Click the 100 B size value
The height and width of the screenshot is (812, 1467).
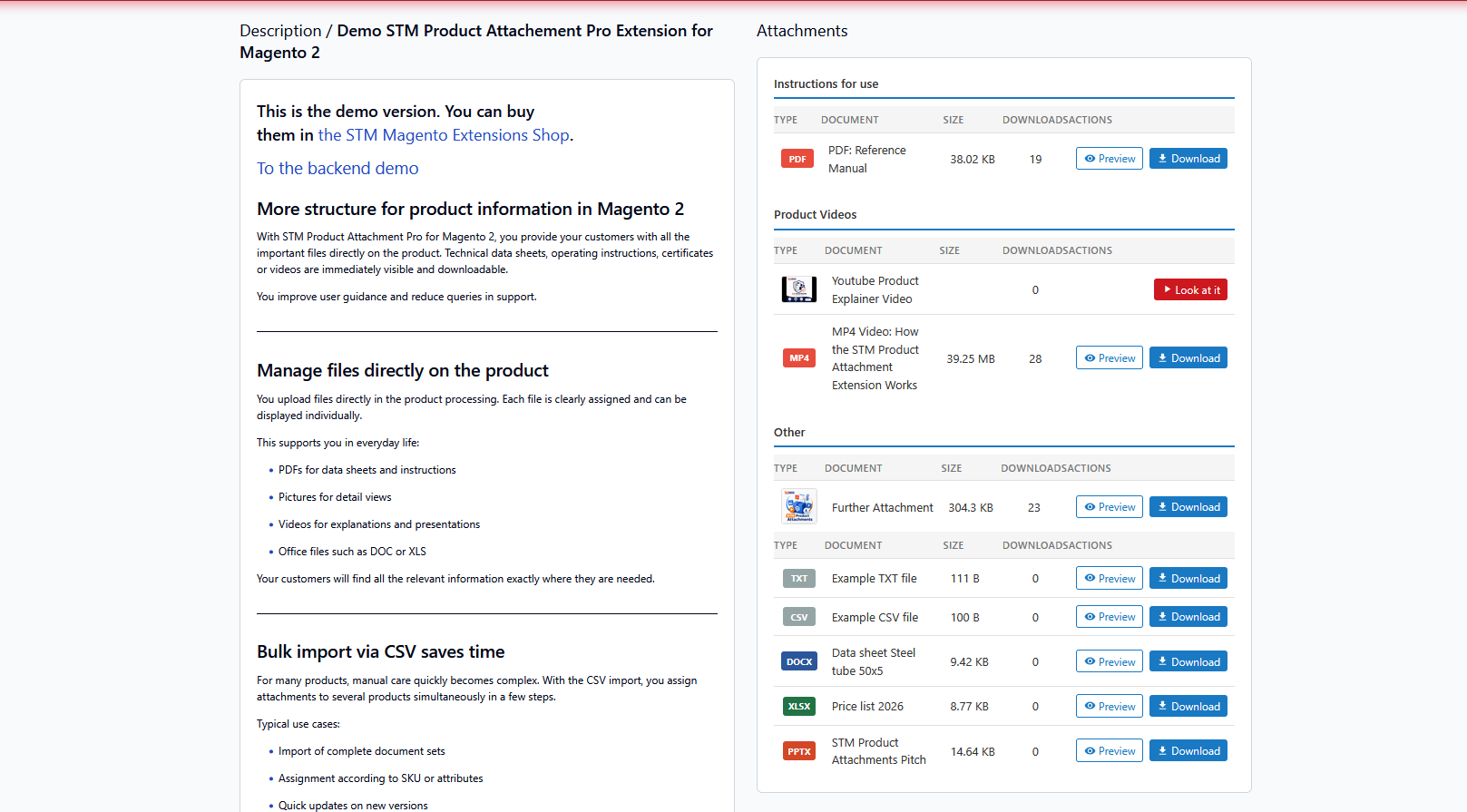964,618
